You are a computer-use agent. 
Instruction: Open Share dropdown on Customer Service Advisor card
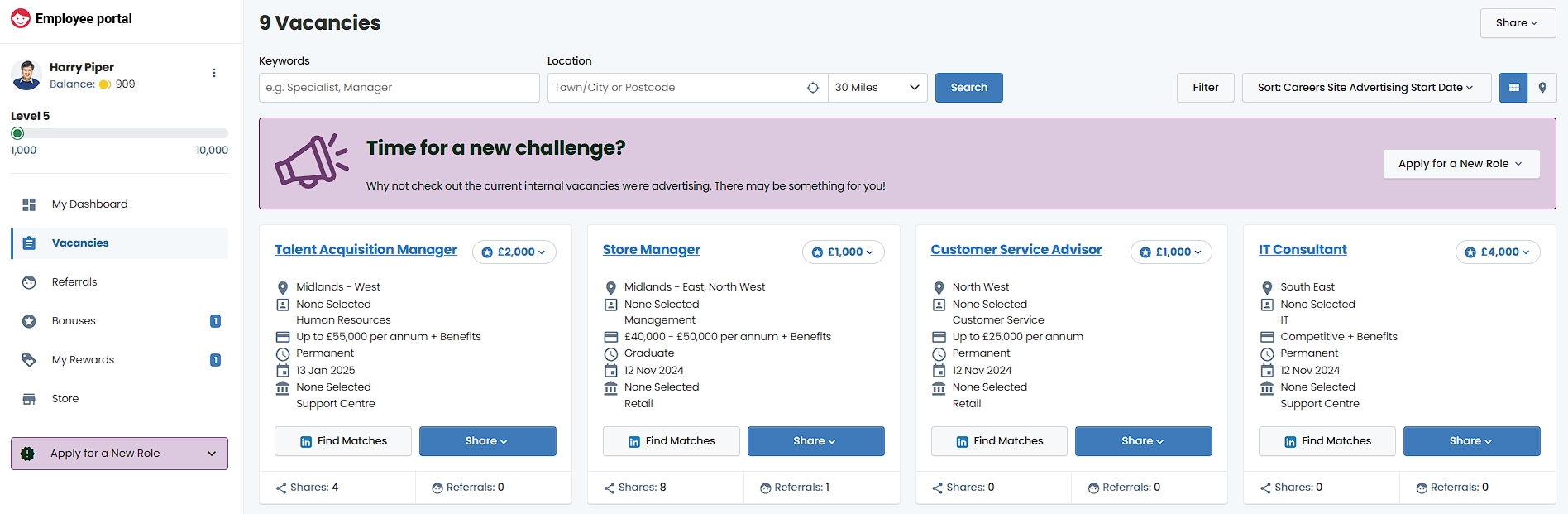(1144, 441)
